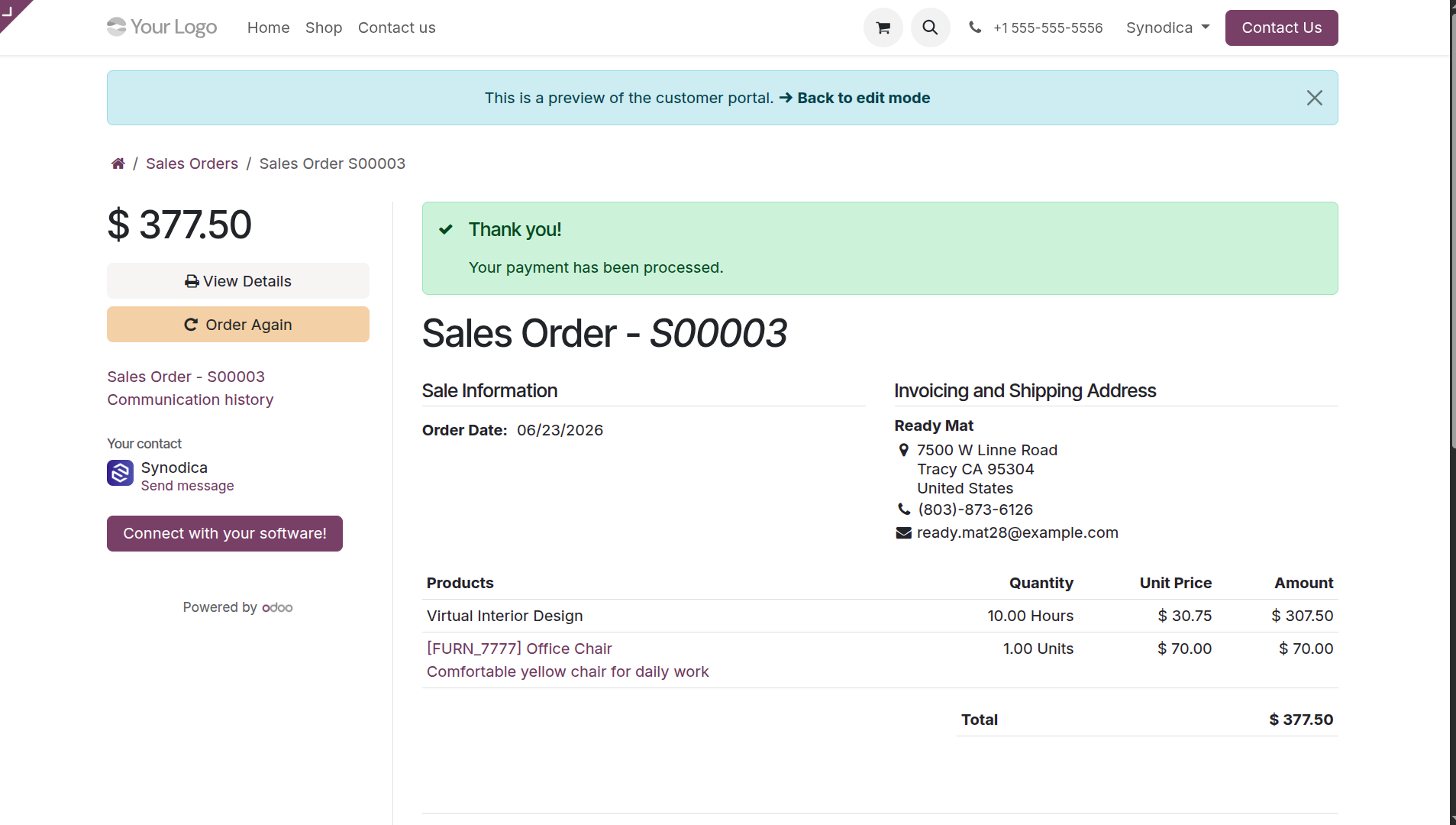This screenshot has height=825, width=1456.
Task: Open the shopping cart icon
Action: 883,27
